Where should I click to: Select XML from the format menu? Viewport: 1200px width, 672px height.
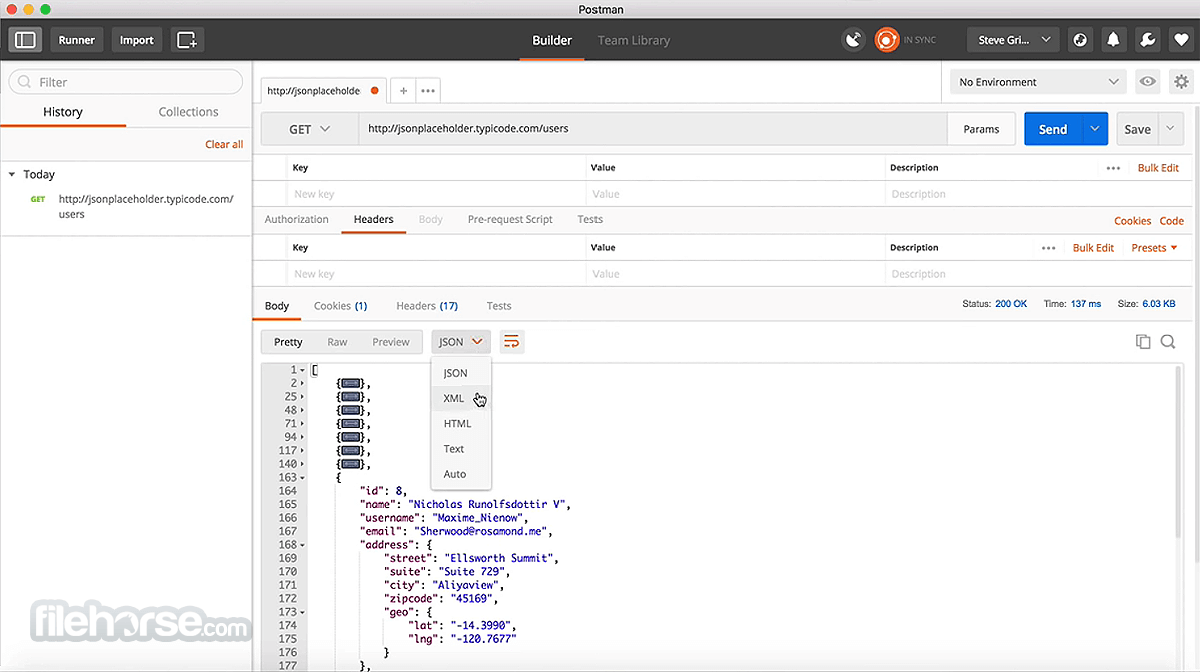tap(461, 398)
